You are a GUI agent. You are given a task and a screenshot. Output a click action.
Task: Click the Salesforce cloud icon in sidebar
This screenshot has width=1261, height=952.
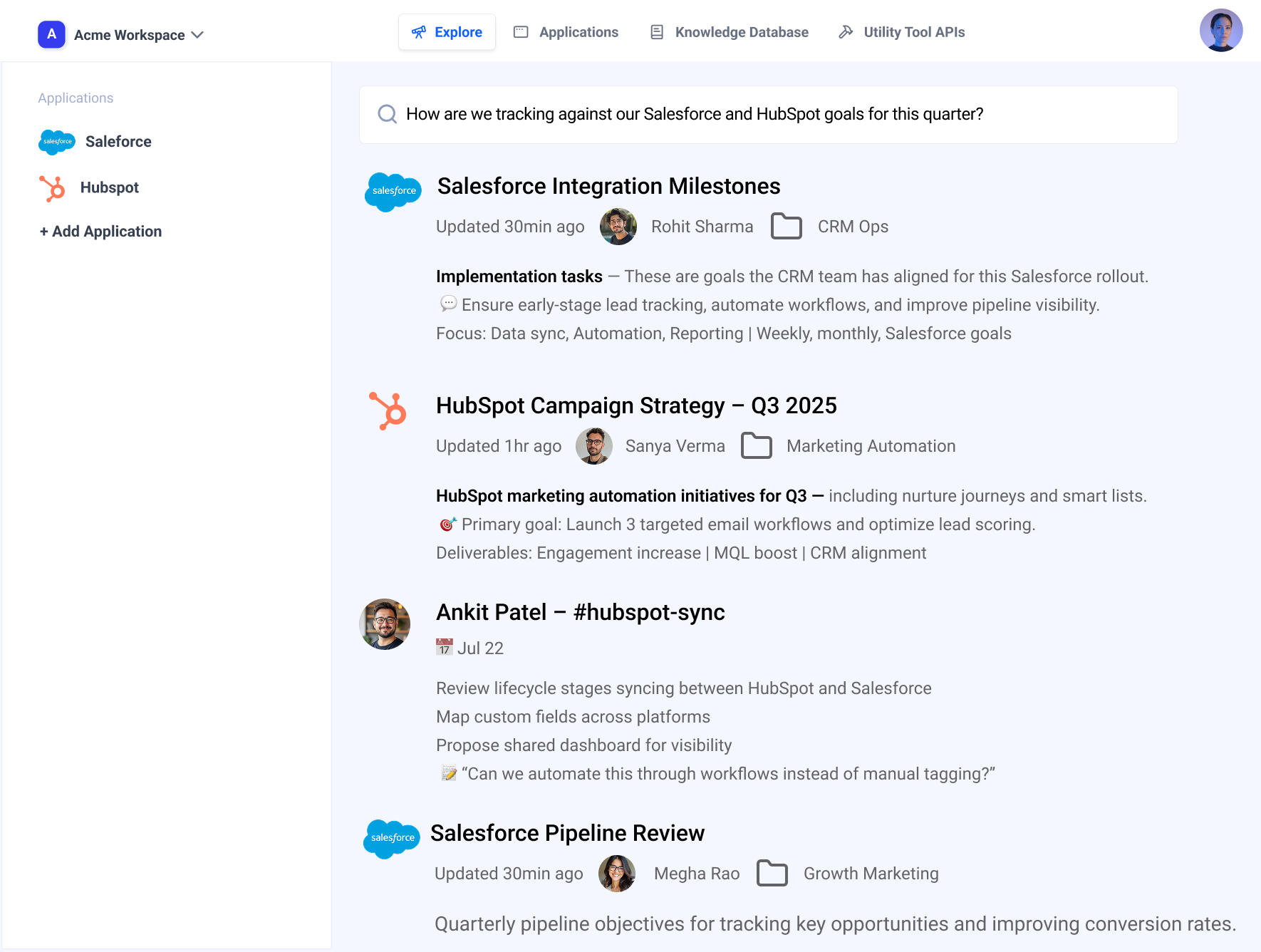point(57,142)
